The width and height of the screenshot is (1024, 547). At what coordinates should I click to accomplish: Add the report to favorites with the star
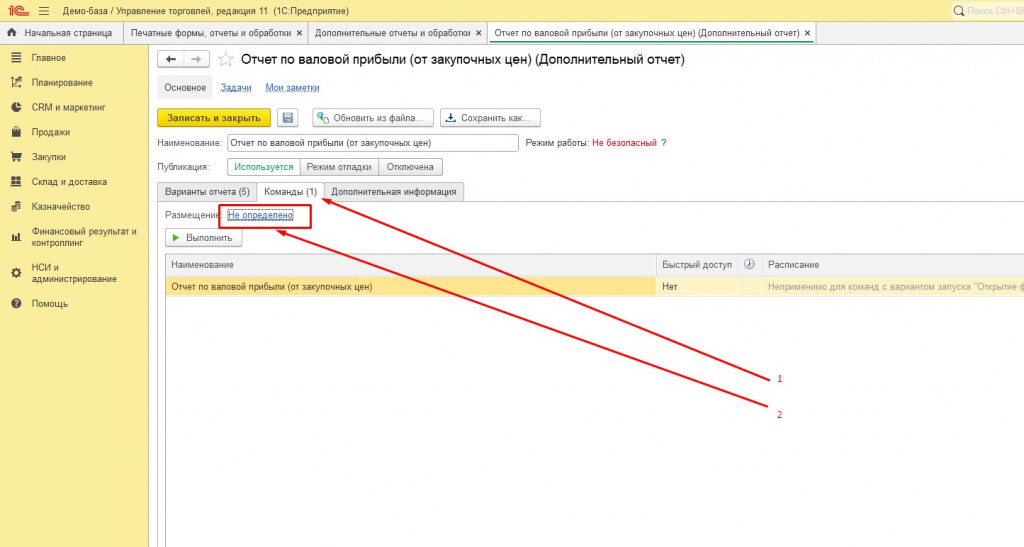tap(225, 59)
